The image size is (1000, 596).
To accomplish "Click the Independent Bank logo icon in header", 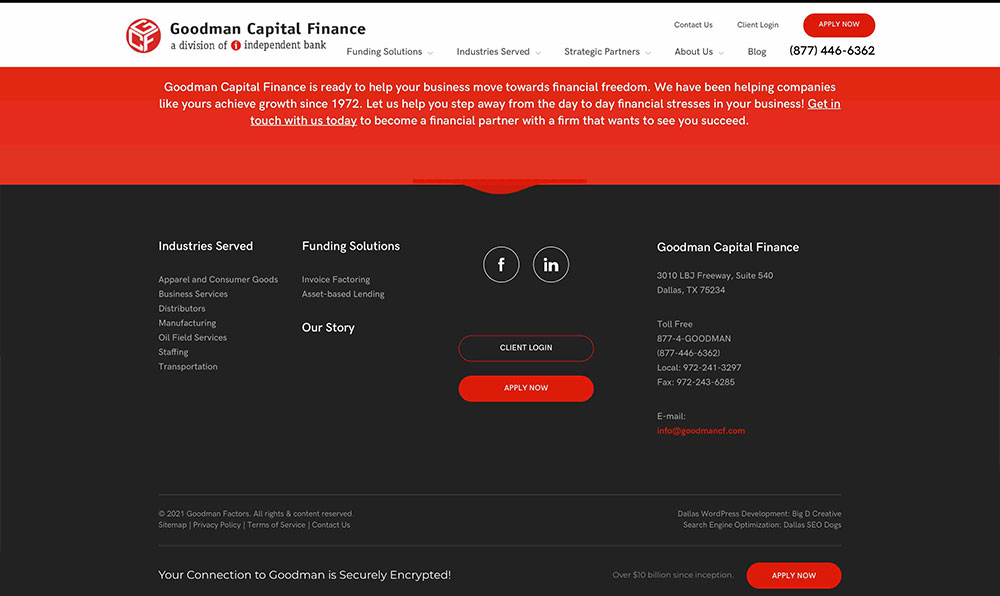I will [236, 45].
